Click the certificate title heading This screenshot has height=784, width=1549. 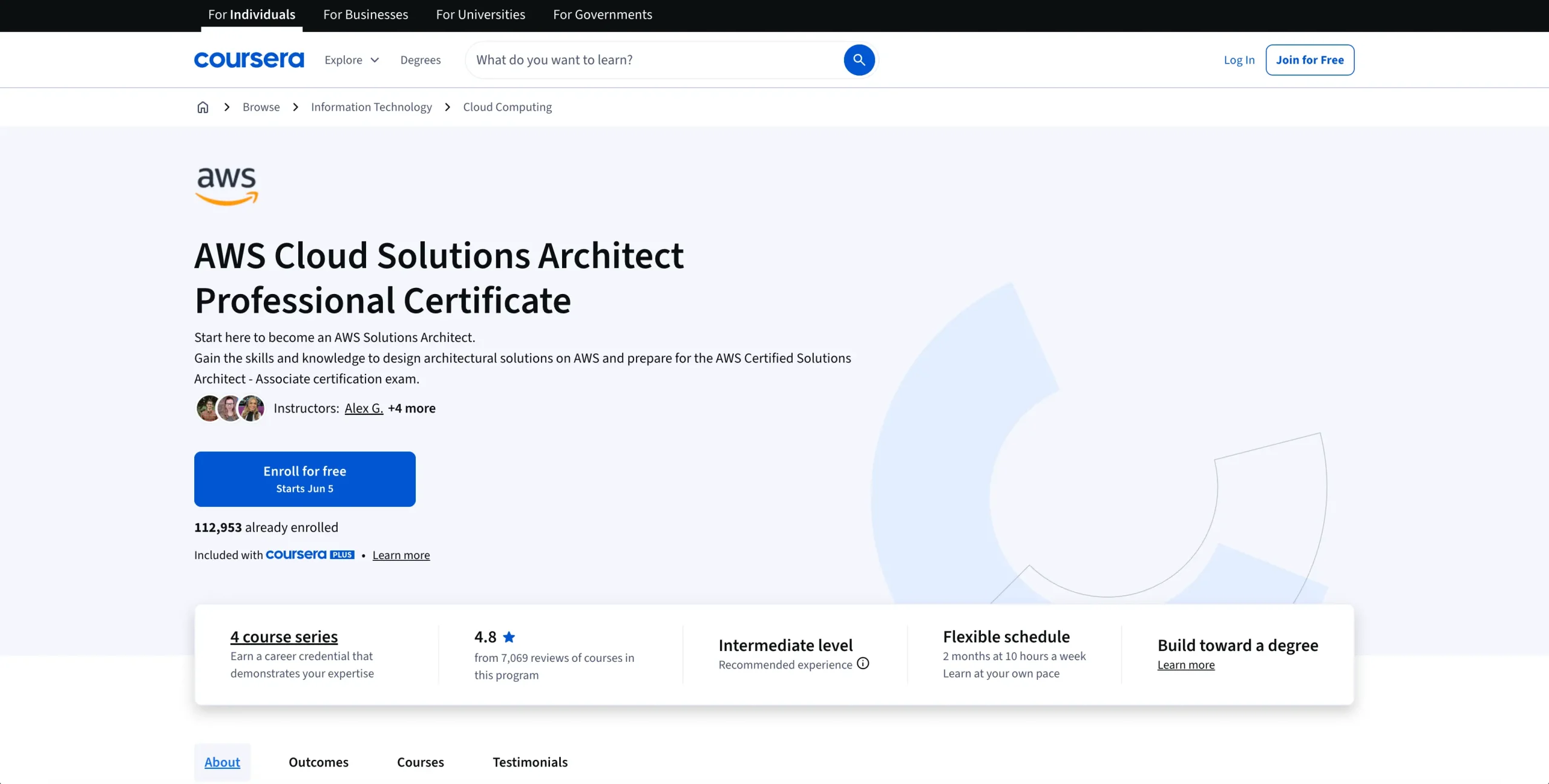[439, 278]
